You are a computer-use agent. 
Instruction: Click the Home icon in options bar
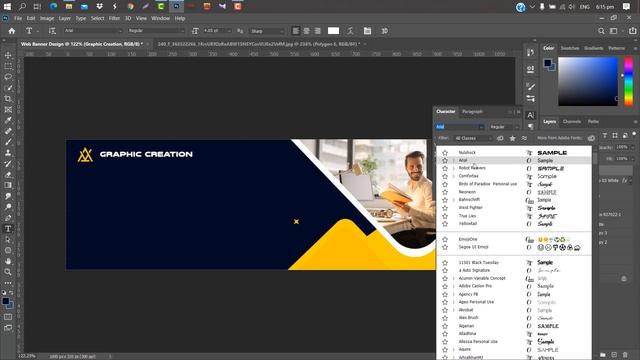click(x=12, y=31)
